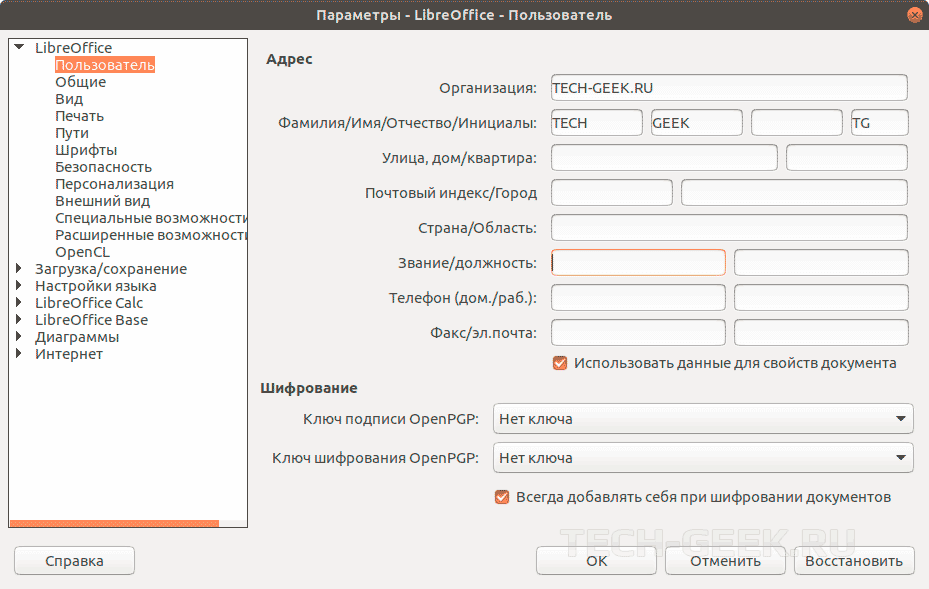This screenshot has width=929, height=589.
Task: Select Безопасность in the options tree
Action: pyautogui.click(x=103, y=167)
